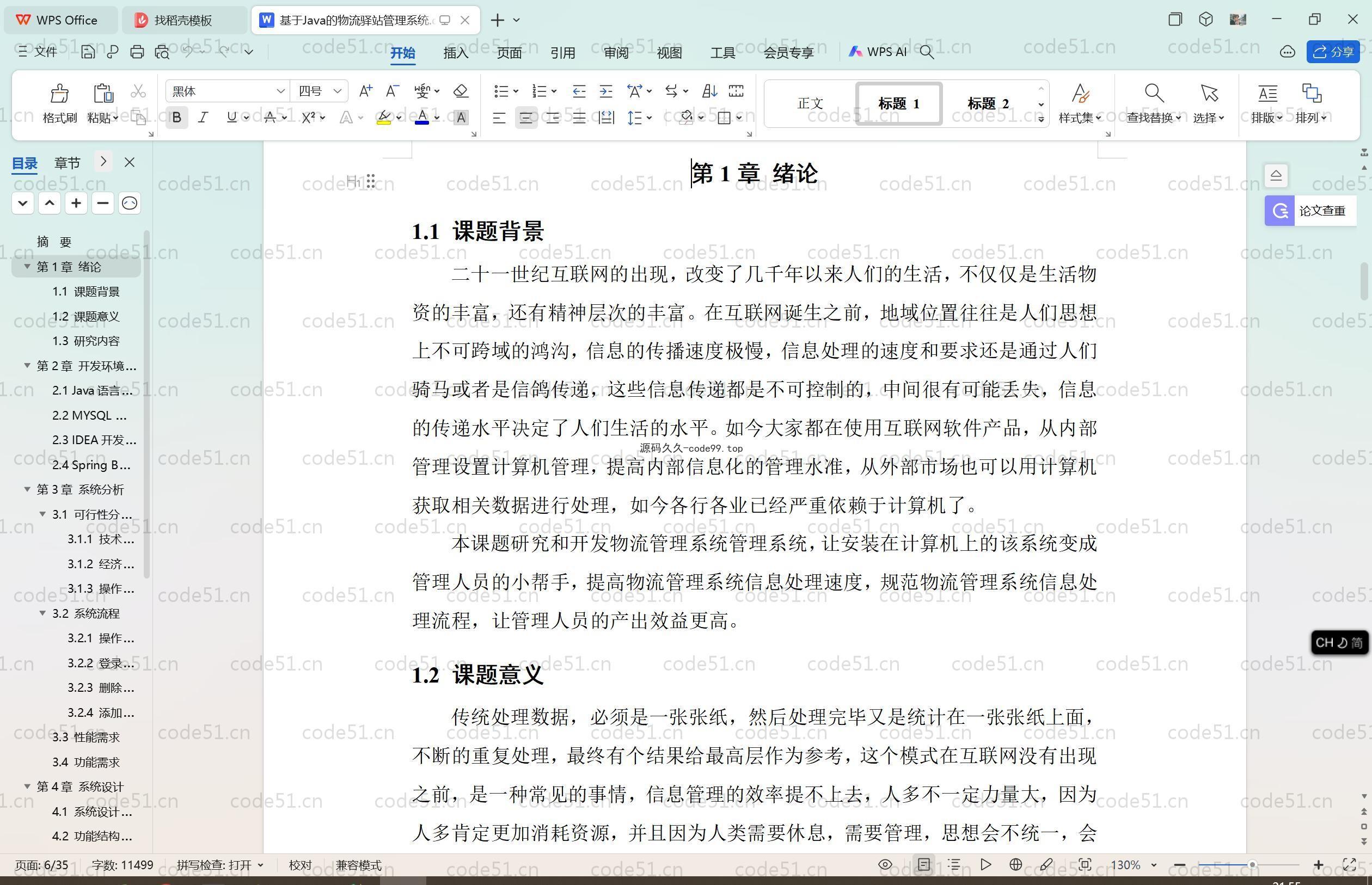Screen dimensions: 1372x885
Task: Click the Format Painter (格式刷) icon
Action: coord(59,93)
